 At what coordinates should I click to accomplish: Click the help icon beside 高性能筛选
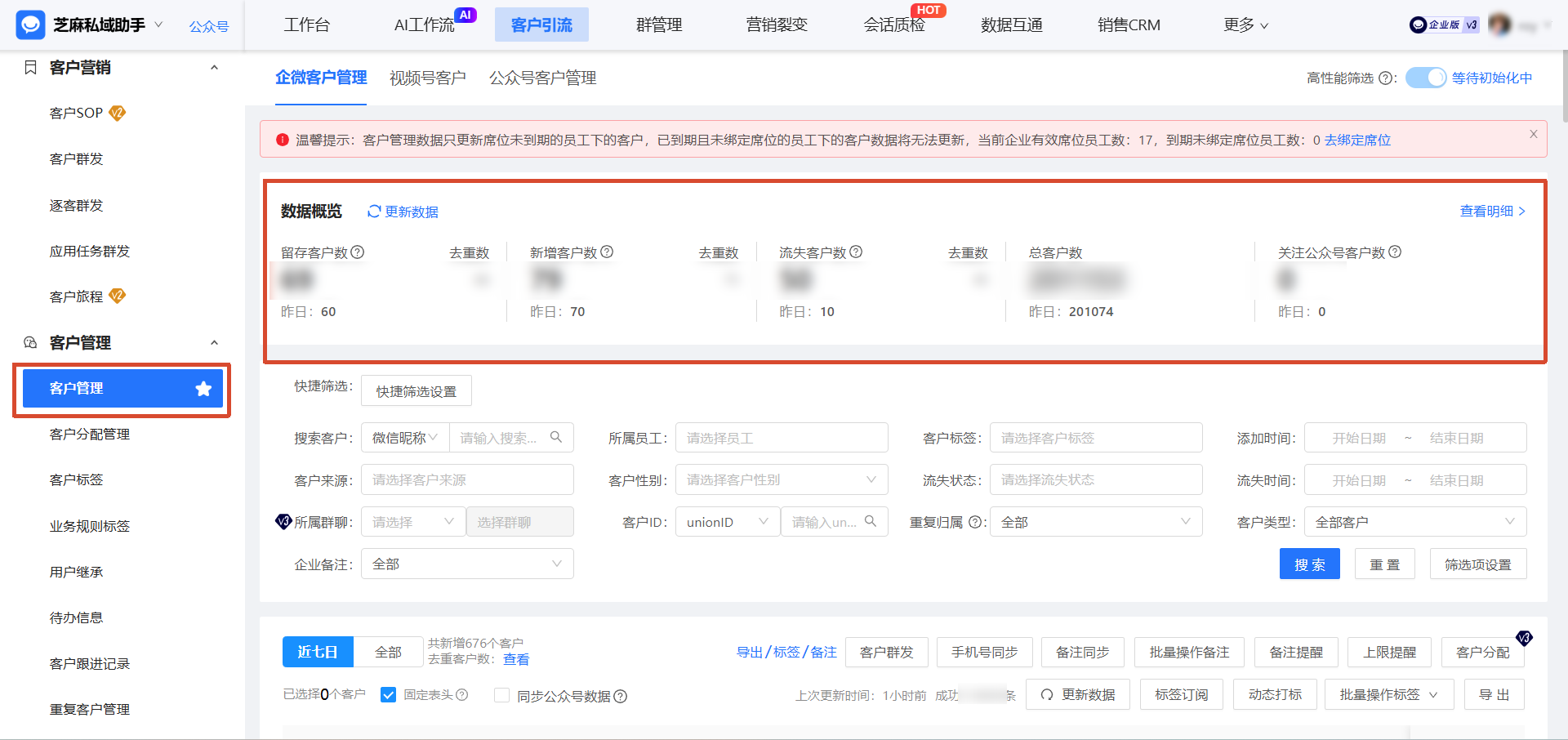[x=1386, y=78]
